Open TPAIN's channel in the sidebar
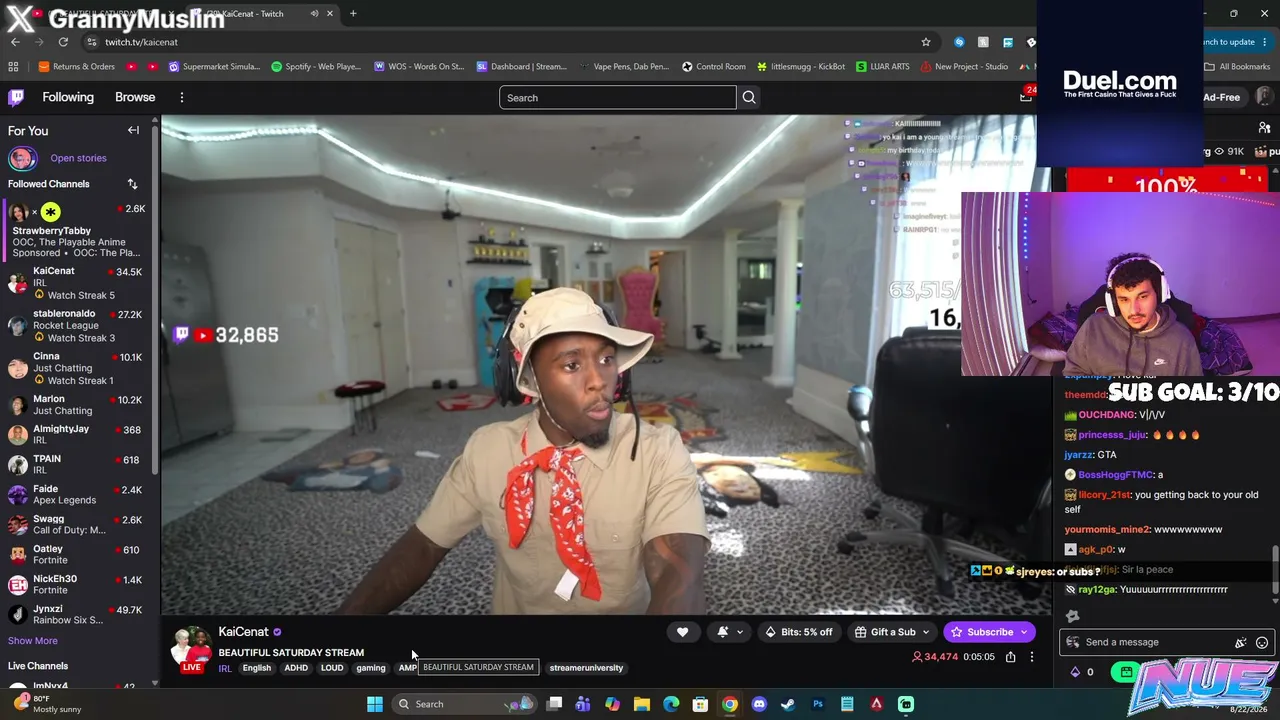 tap(76, 464)
